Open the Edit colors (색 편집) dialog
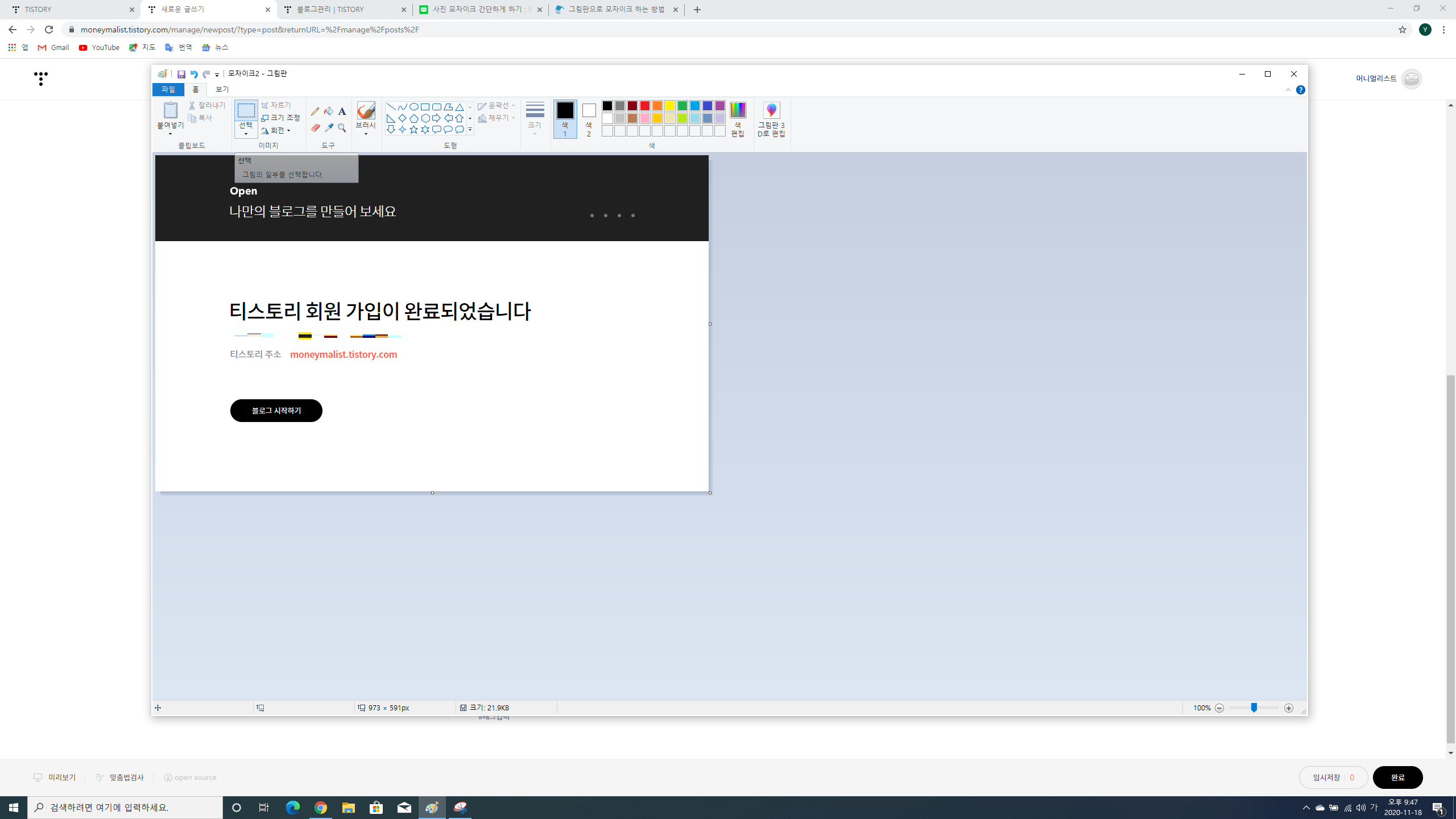Screen dimensions: 1456x819 [x=738, y=119]
